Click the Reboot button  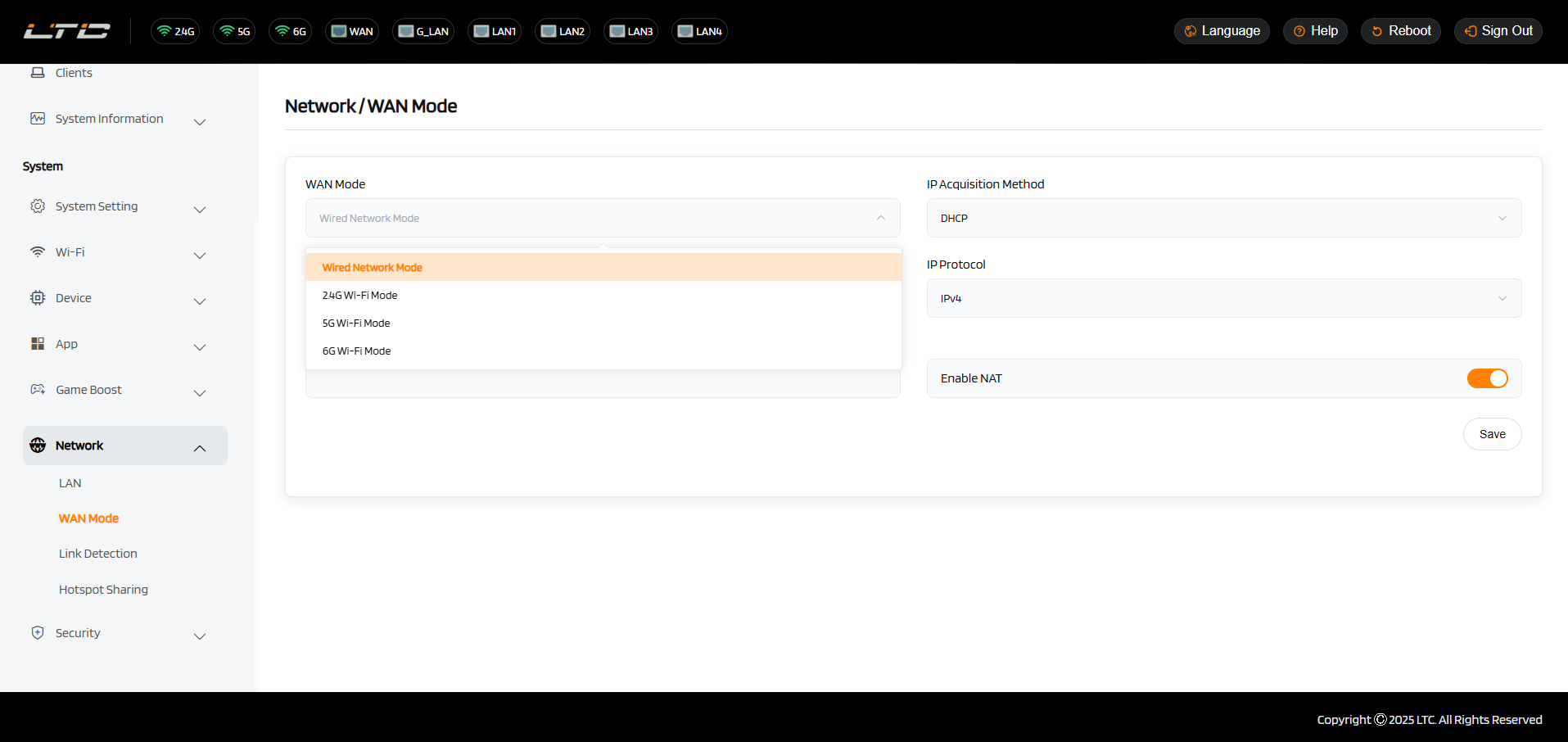point(1400,31)
